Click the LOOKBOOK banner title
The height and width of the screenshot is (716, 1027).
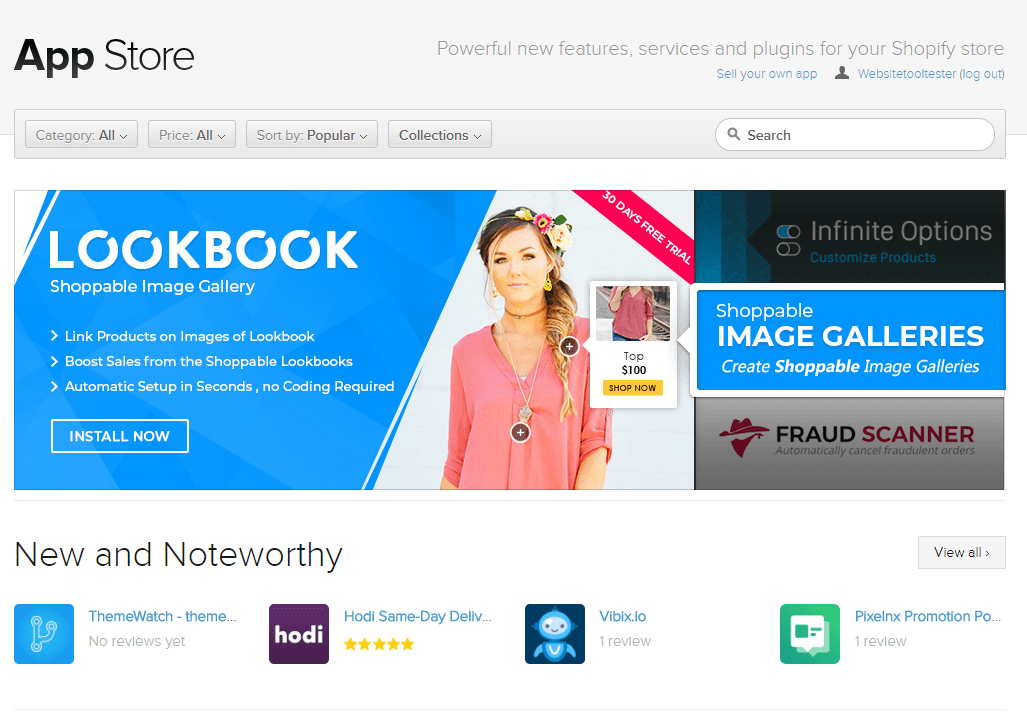coord(204,250)
